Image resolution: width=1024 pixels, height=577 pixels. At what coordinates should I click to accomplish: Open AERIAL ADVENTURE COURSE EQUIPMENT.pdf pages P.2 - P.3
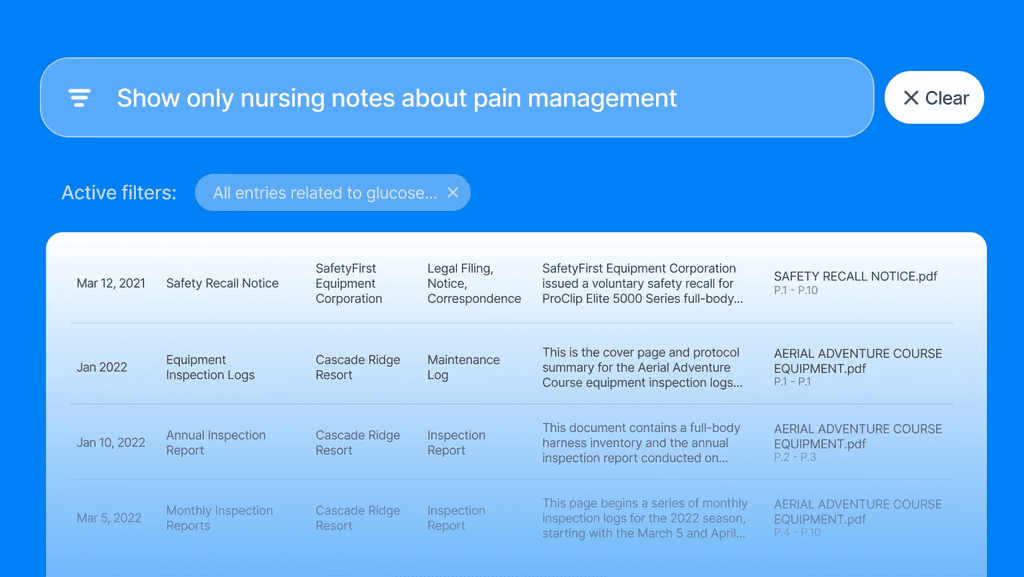(858, 442)
